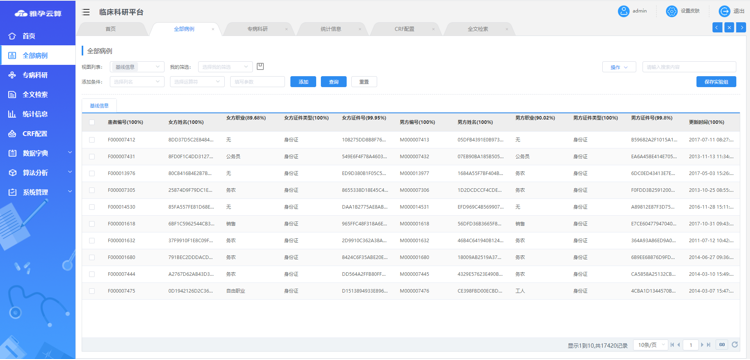Open 专病科研 in the sidebar
Screen dimensions: 750x360
(x=38, y=75)
